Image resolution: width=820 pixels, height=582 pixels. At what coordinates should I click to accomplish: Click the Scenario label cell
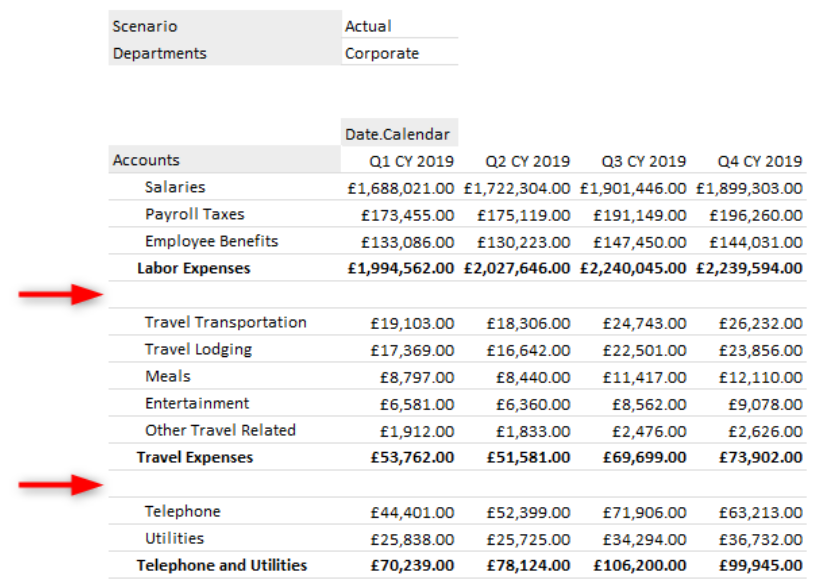coord(145,26)
